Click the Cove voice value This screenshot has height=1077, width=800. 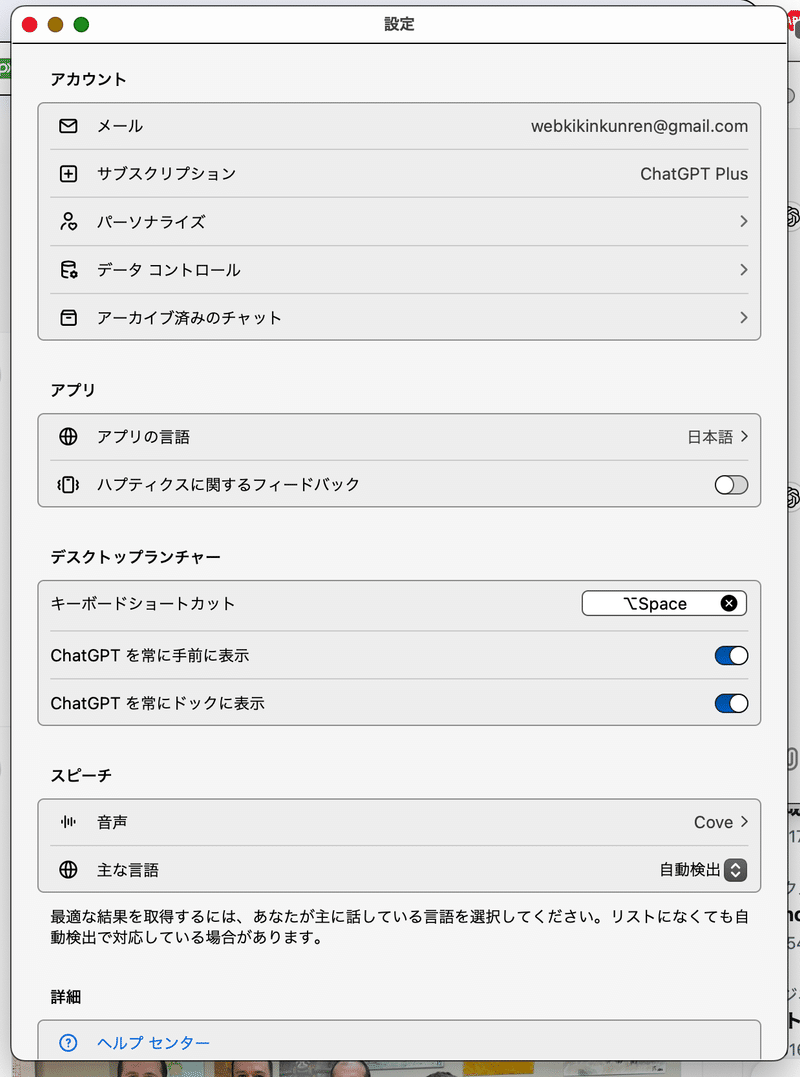[713, 821]
